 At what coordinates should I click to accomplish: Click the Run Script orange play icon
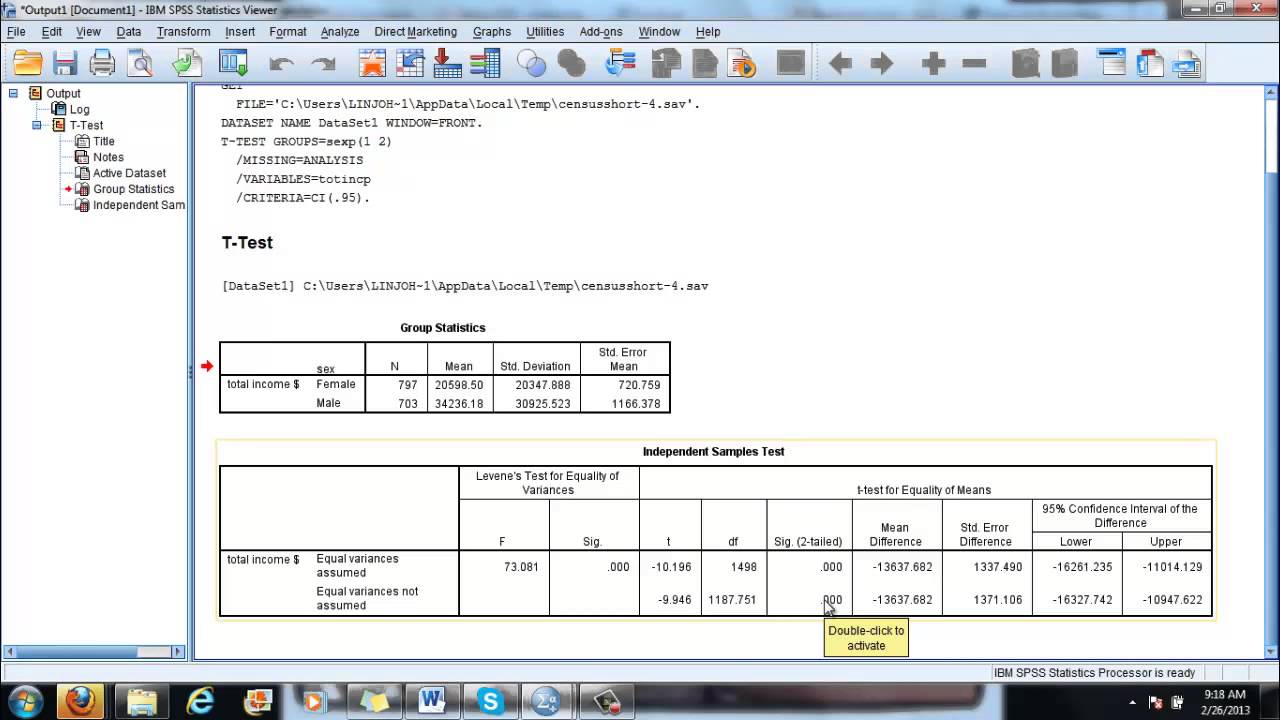[x=743, y=64]
